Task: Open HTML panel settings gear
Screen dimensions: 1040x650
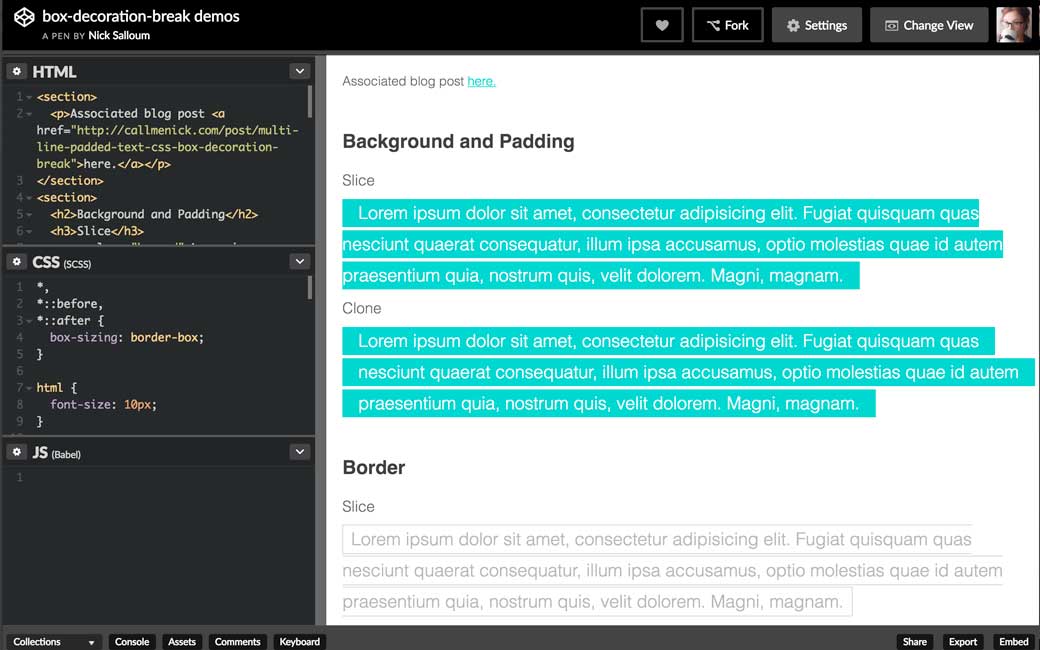Action: tap(17, 72)
